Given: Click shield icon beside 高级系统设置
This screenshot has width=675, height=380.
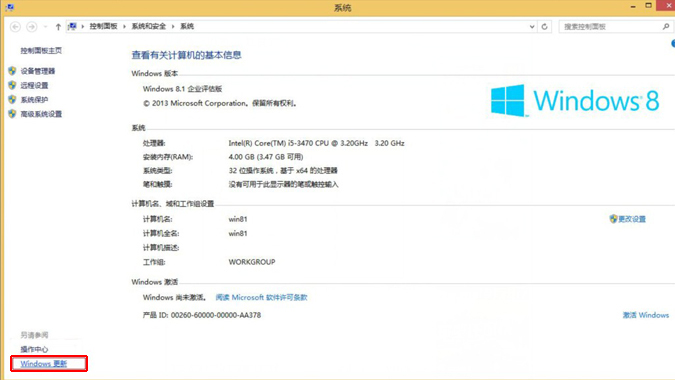Looking at the screenshot, I should click(x=12, y=113).
